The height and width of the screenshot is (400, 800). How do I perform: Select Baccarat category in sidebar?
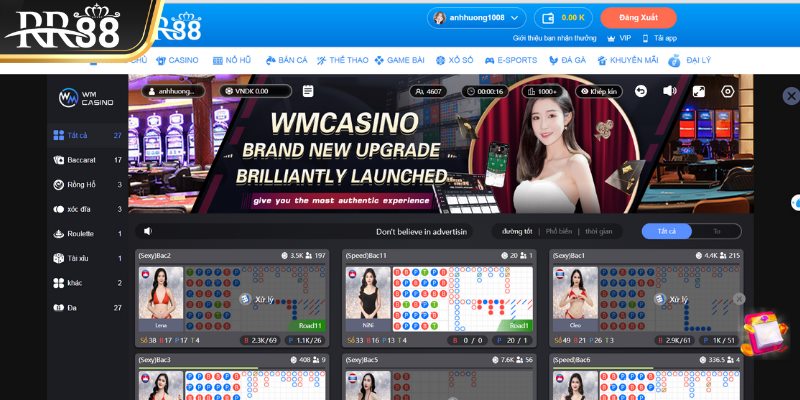click(x=87, y=160)
